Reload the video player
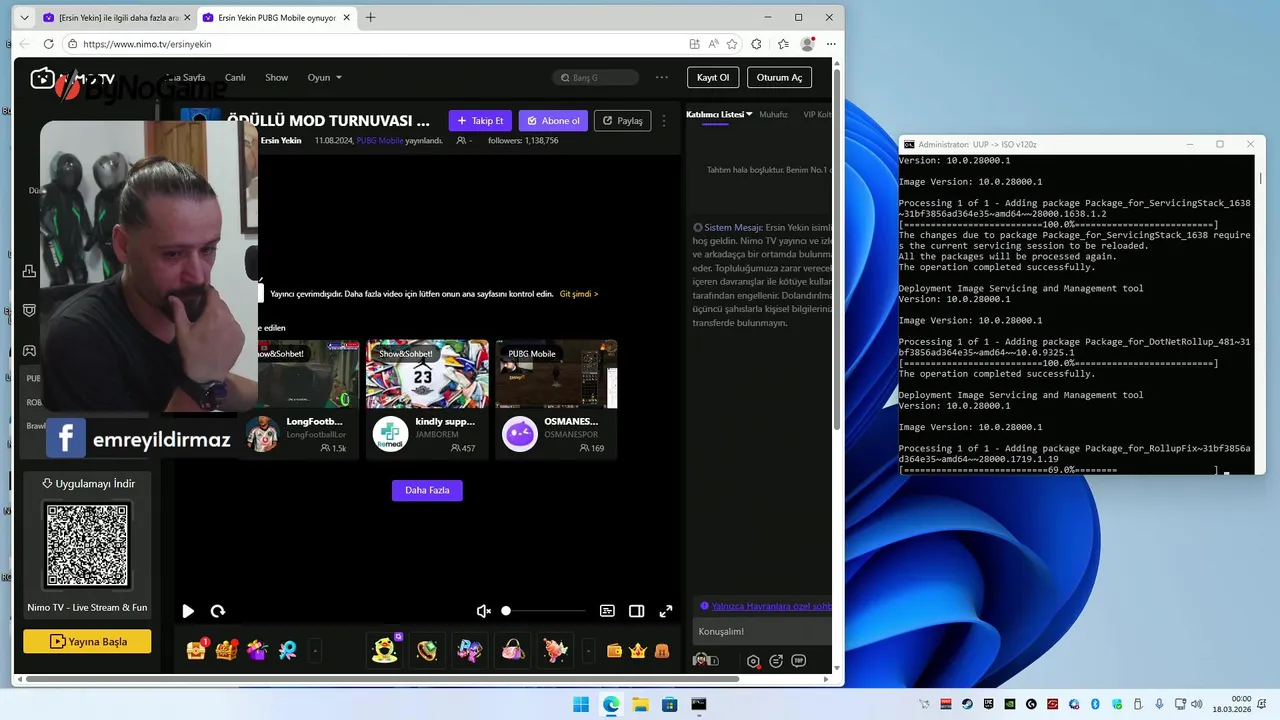1280x720 pixels. click(218, 611)
